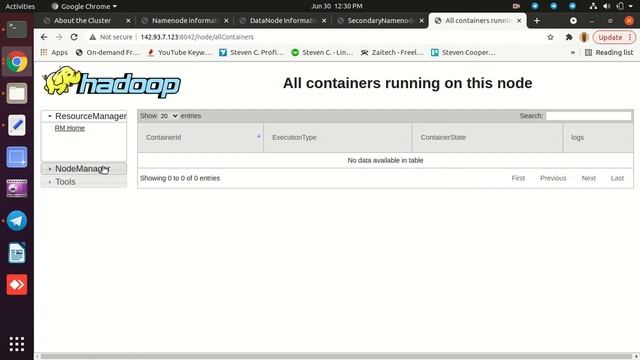Close the About the Cluster tab
Image resolution: width=640 pixels, height=360 pixels.
click(128, 20)
